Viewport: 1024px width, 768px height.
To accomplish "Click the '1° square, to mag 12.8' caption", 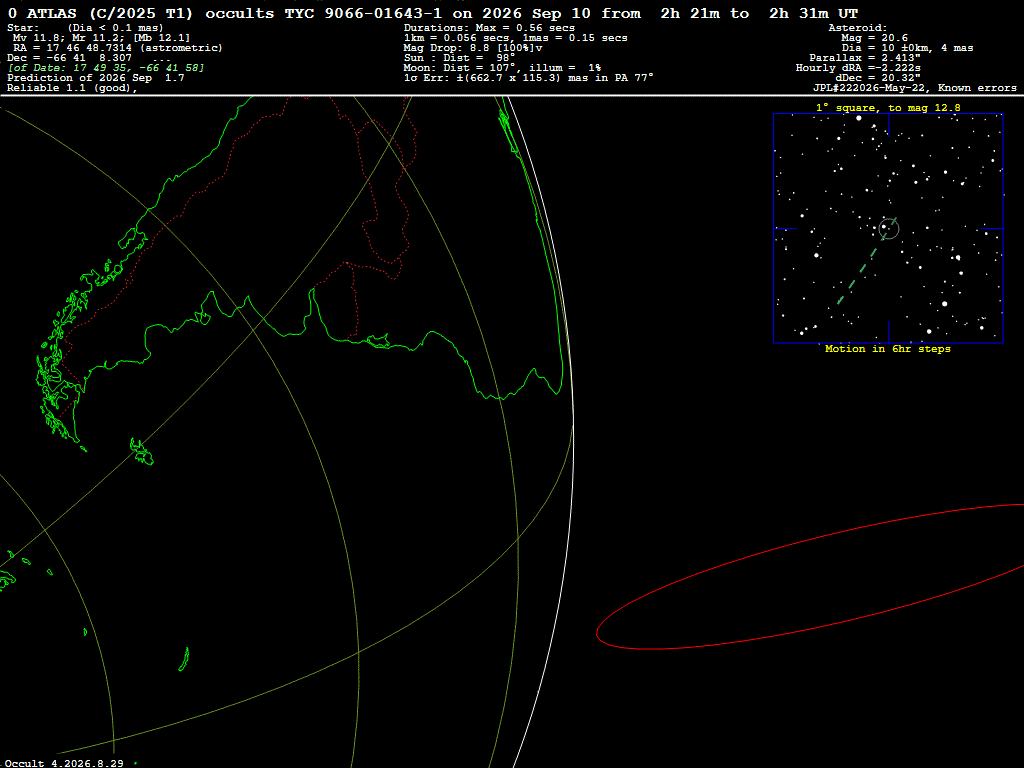I will coord(888,108).
